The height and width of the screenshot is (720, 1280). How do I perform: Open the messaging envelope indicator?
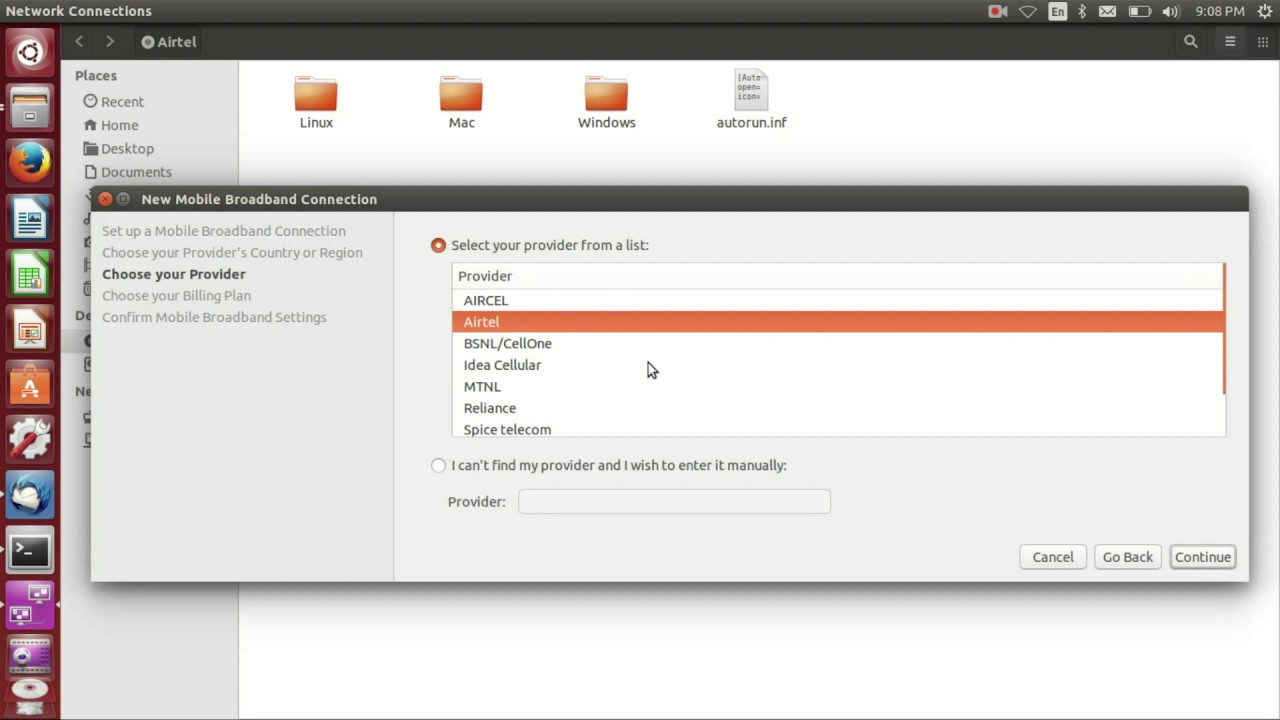[1107, 12]
